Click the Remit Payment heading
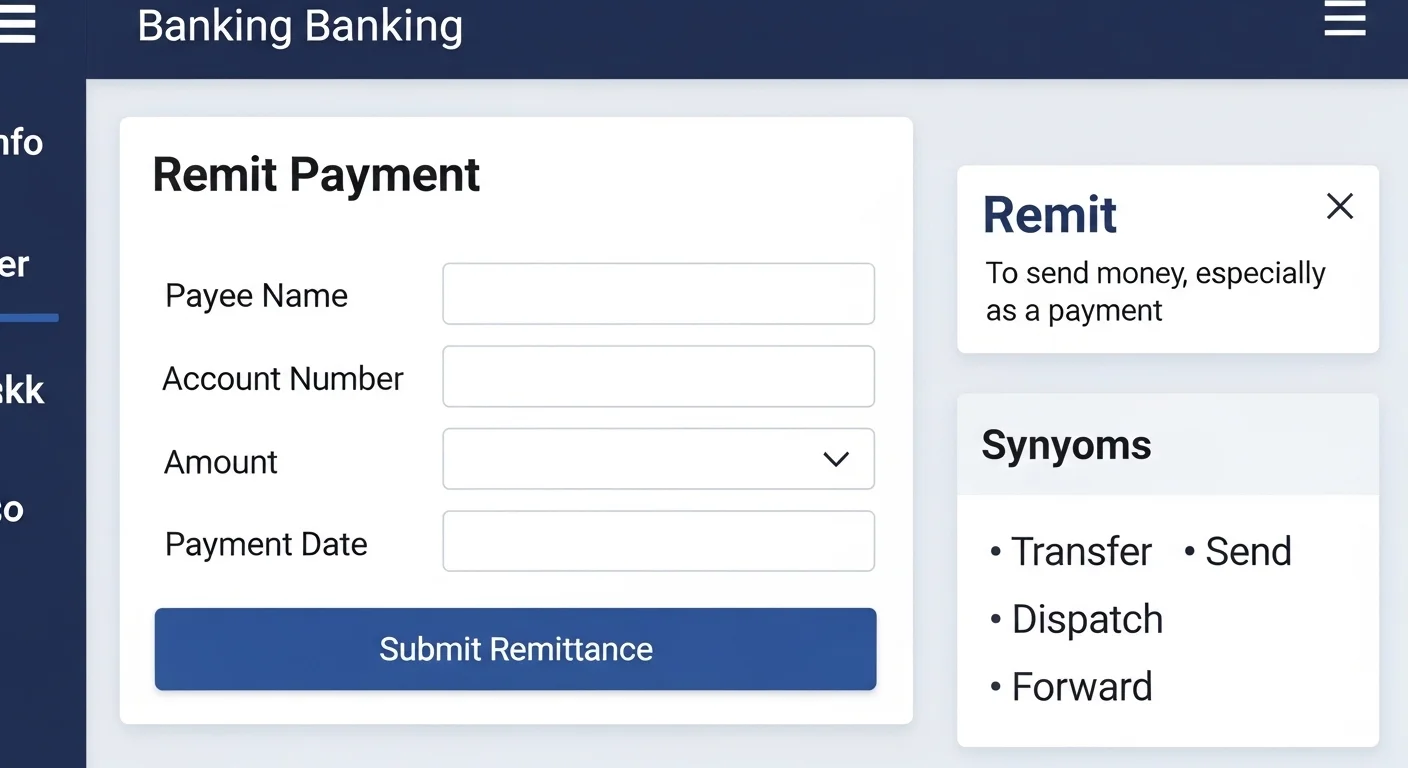 tap(315, 174)
